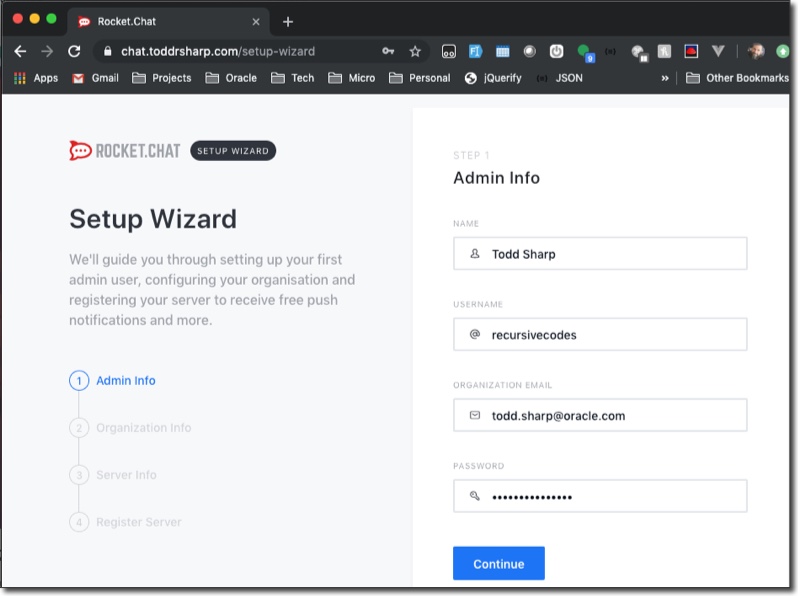Click the Rocket.Chat logo
The height and width of the screenshot is (596, 798).
pyautogui.click(x=125, y=151)
